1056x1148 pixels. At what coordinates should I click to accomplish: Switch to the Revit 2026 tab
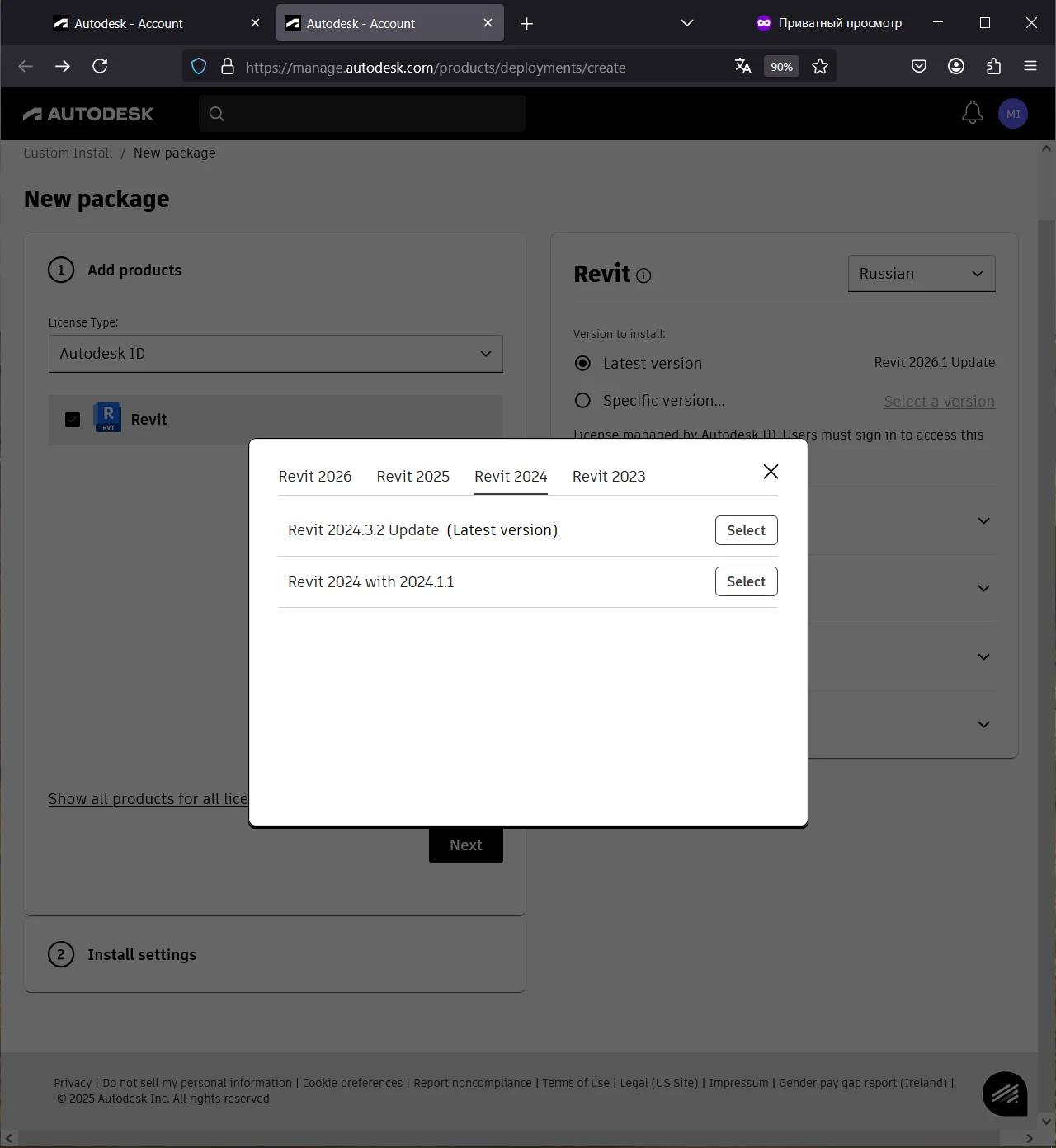click(315, 477)
